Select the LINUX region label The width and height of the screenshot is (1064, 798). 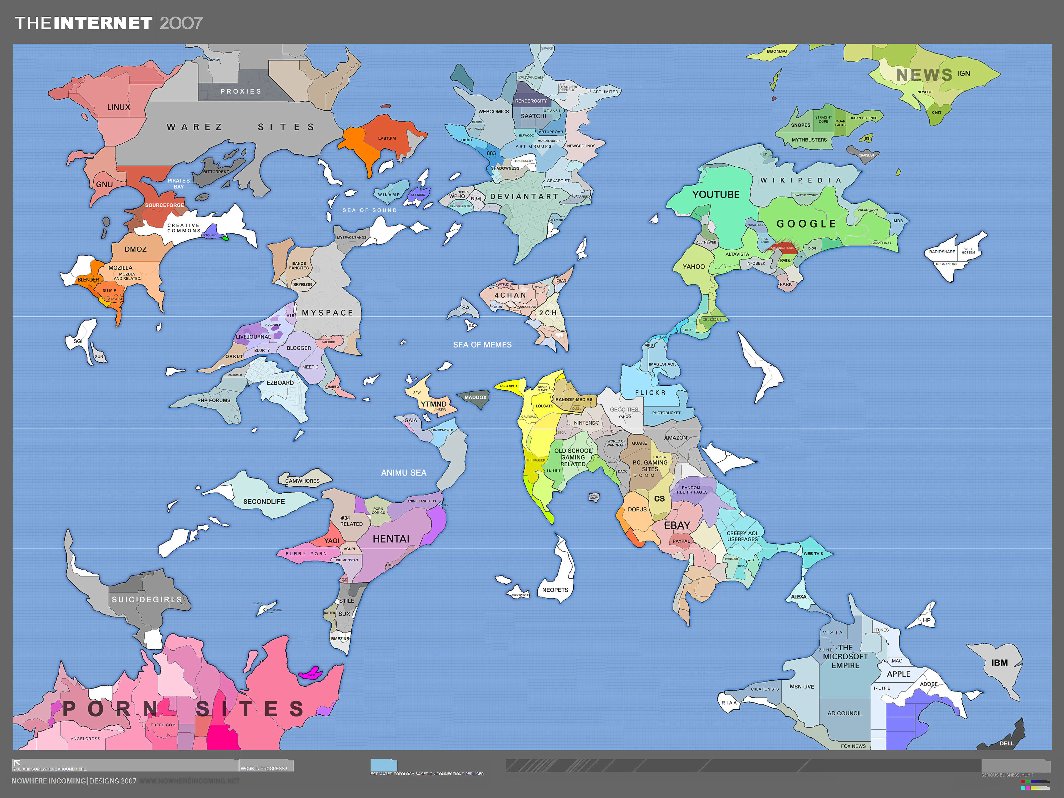119,107
